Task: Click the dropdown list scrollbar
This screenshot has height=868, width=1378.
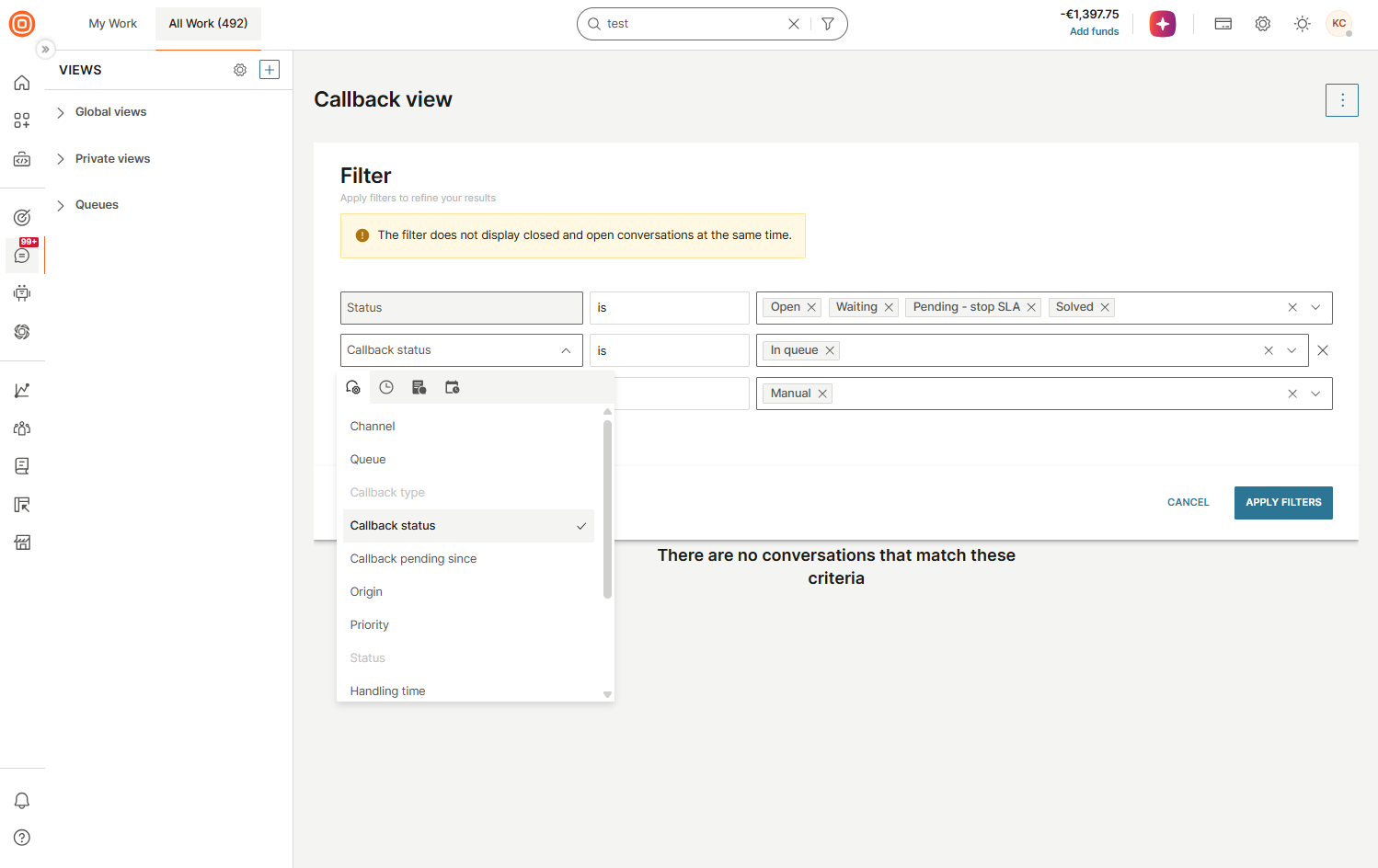Action: point(607,509)
